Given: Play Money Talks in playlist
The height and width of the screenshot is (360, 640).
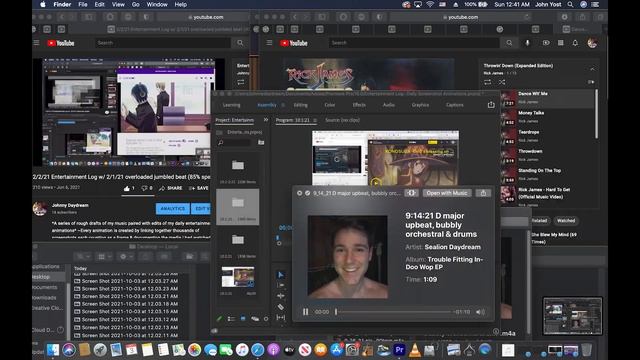Looking at the screenshot, I should (548, 117).
